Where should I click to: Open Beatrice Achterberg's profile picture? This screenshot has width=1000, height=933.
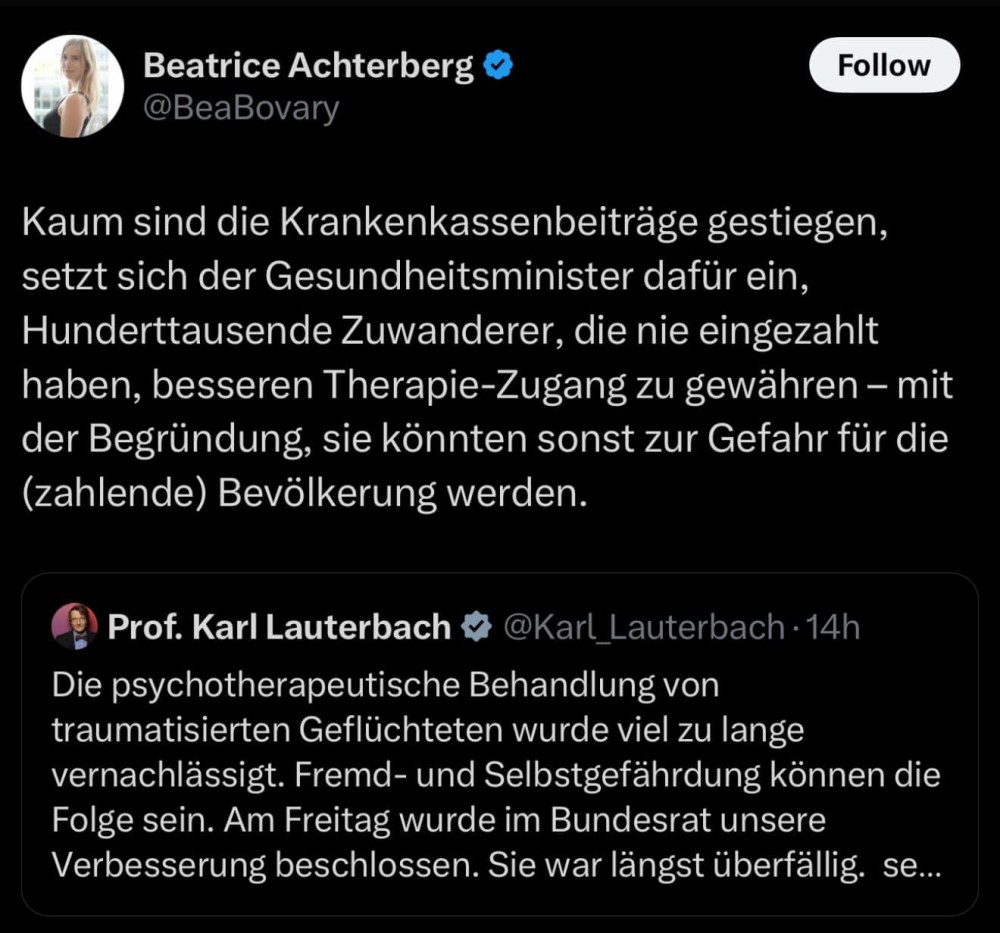tap(72, 86)
